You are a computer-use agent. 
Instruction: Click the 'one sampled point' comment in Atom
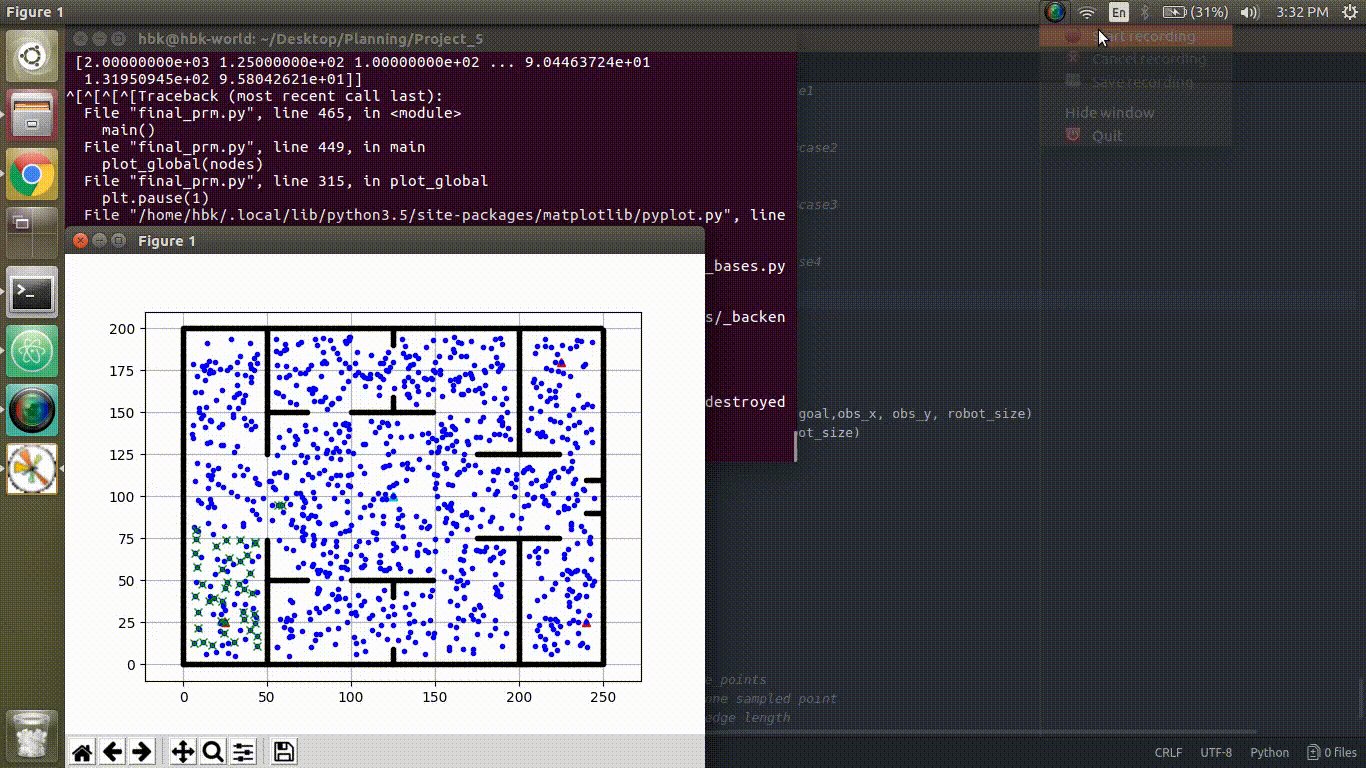771,698
